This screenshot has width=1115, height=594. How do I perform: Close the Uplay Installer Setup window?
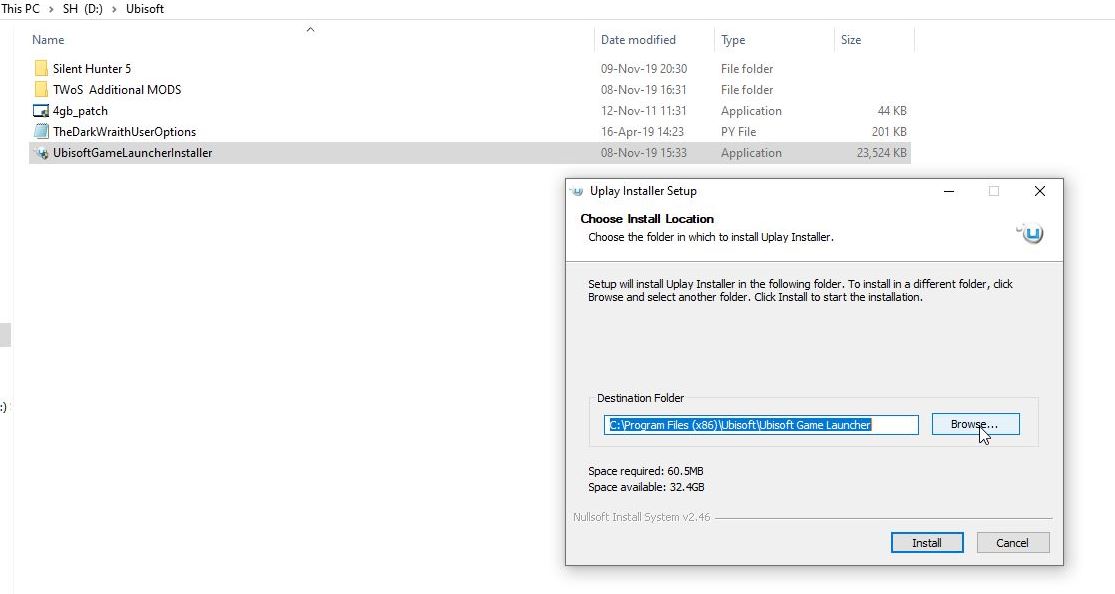[x=1040, y=191]
